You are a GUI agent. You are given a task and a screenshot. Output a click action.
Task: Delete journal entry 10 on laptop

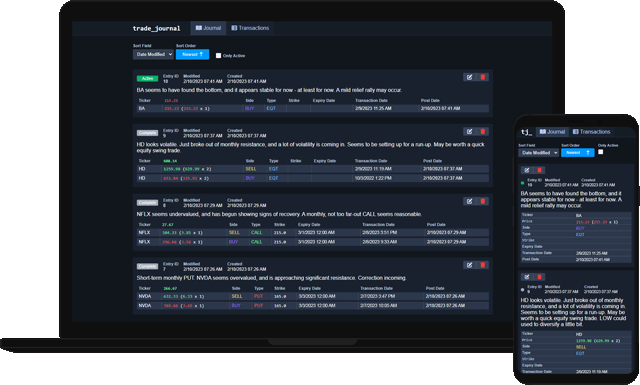[x=482, y=77]
